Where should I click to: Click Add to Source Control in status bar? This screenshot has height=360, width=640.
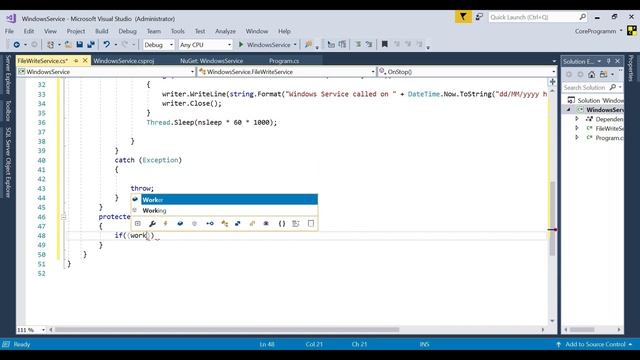click(x=595, y=344)
